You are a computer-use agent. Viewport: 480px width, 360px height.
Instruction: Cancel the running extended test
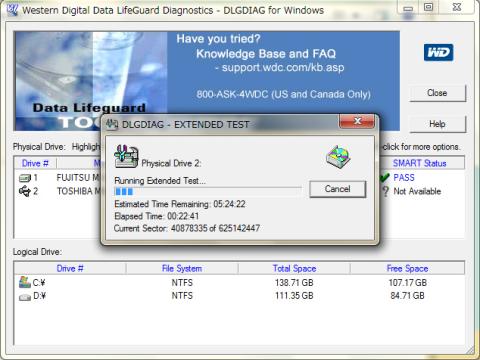[x=337, y=189]
